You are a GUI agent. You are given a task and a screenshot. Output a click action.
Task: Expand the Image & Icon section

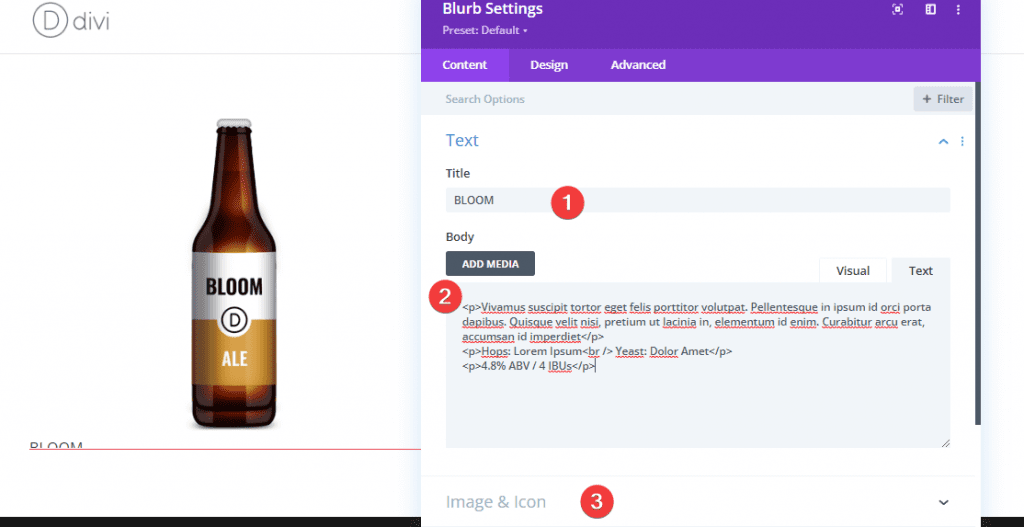click(x=943, y=502)
